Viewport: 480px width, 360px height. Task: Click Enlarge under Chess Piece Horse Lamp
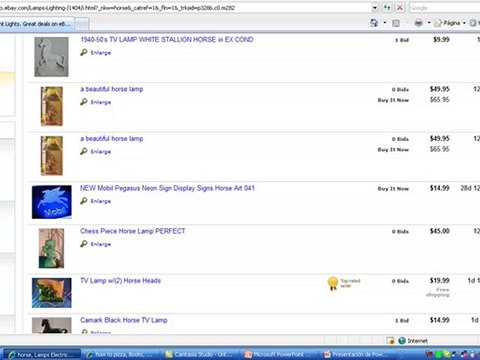(x=101, y=244)
